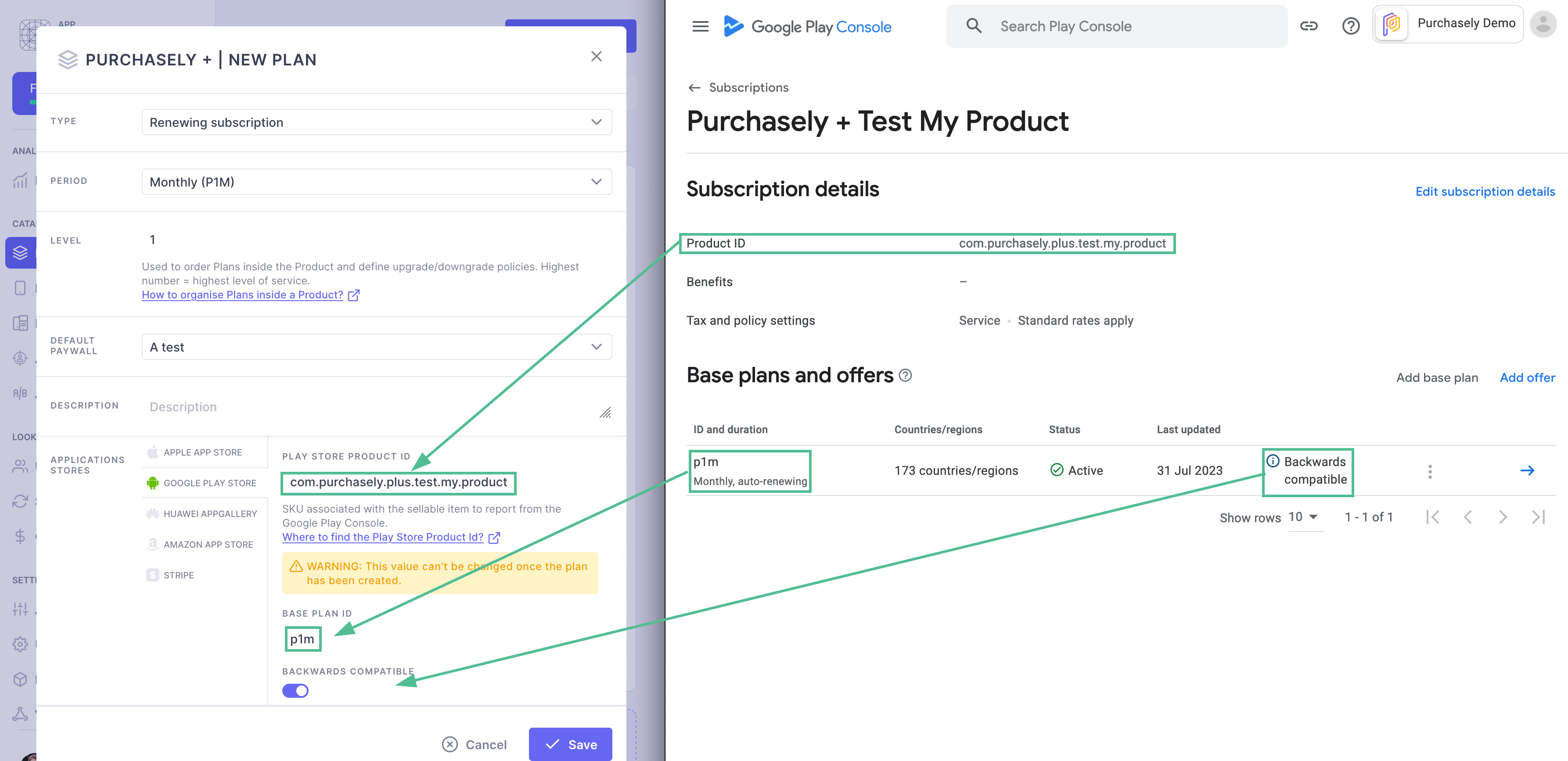Select the Huawei AppGallery tab
This screenshot has width=1568, height=761.
coord(210,514)
